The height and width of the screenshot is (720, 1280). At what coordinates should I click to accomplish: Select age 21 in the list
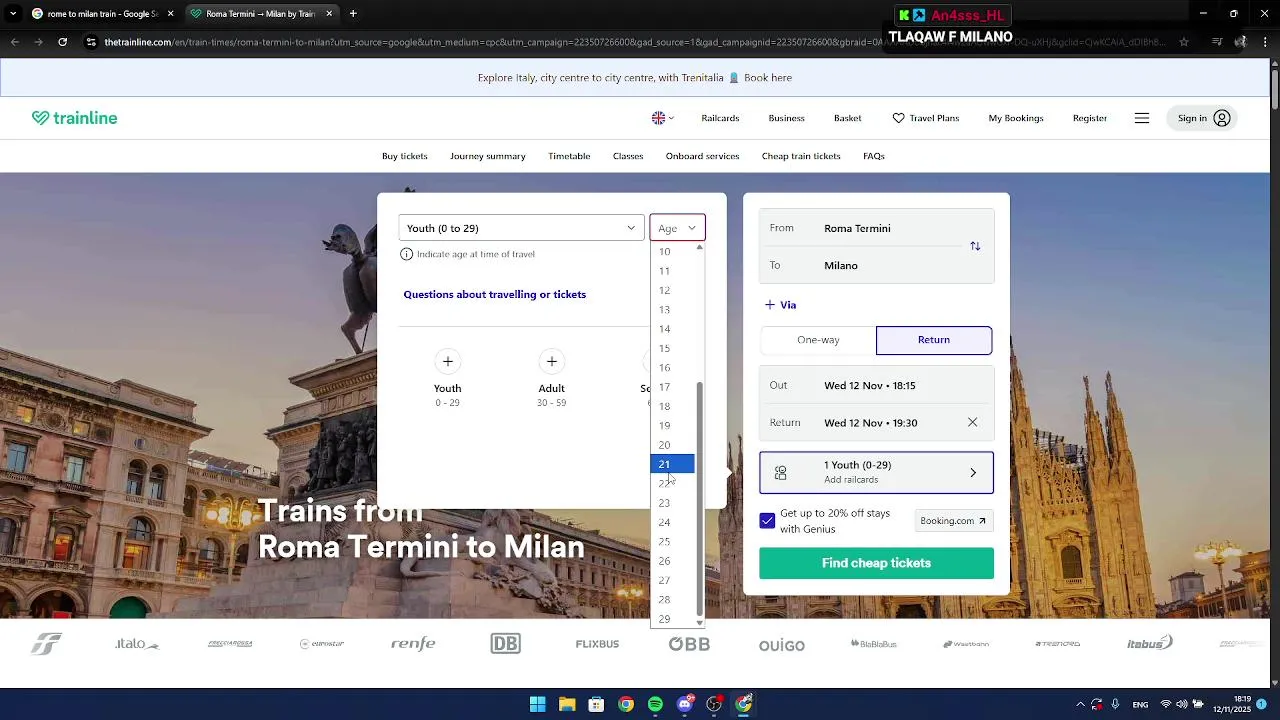coord(672,464)
